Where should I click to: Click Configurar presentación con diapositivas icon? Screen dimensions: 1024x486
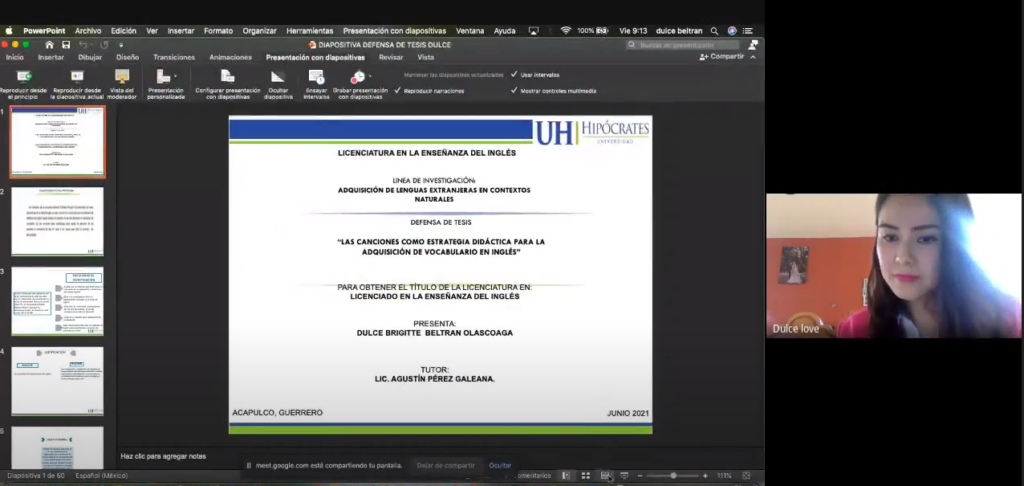227,77
